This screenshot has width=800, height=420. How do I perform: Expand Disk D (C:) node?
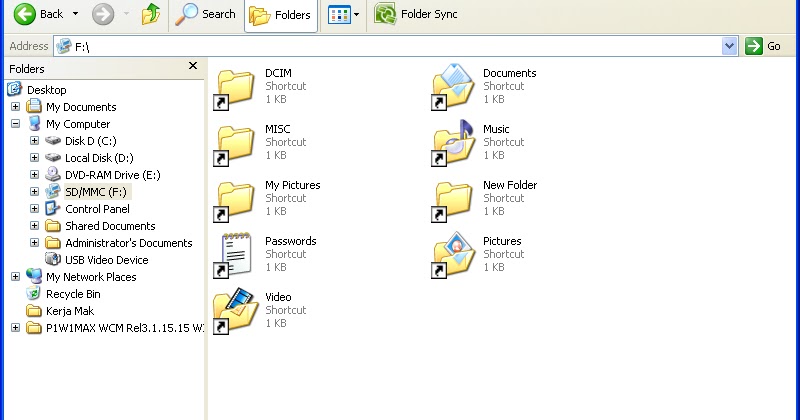point(34,140)
